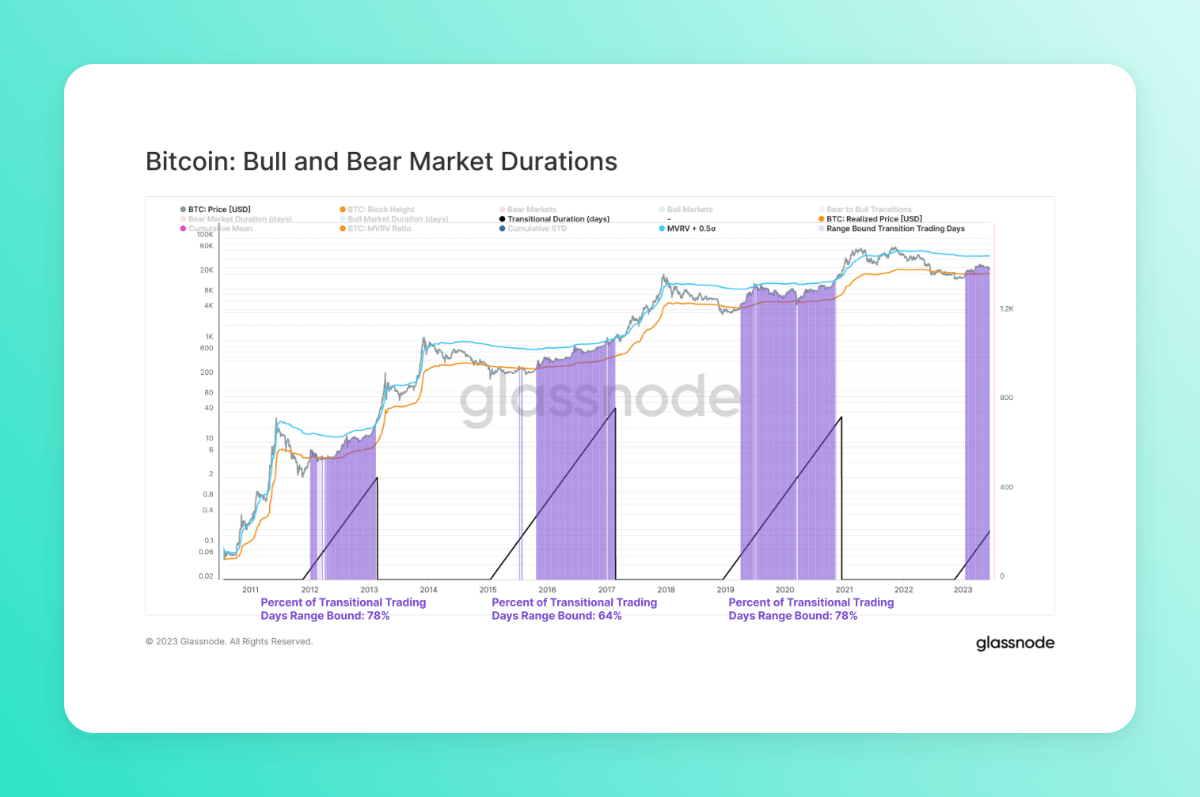Click the BTC: Block Height legend dot

[343, 210]
